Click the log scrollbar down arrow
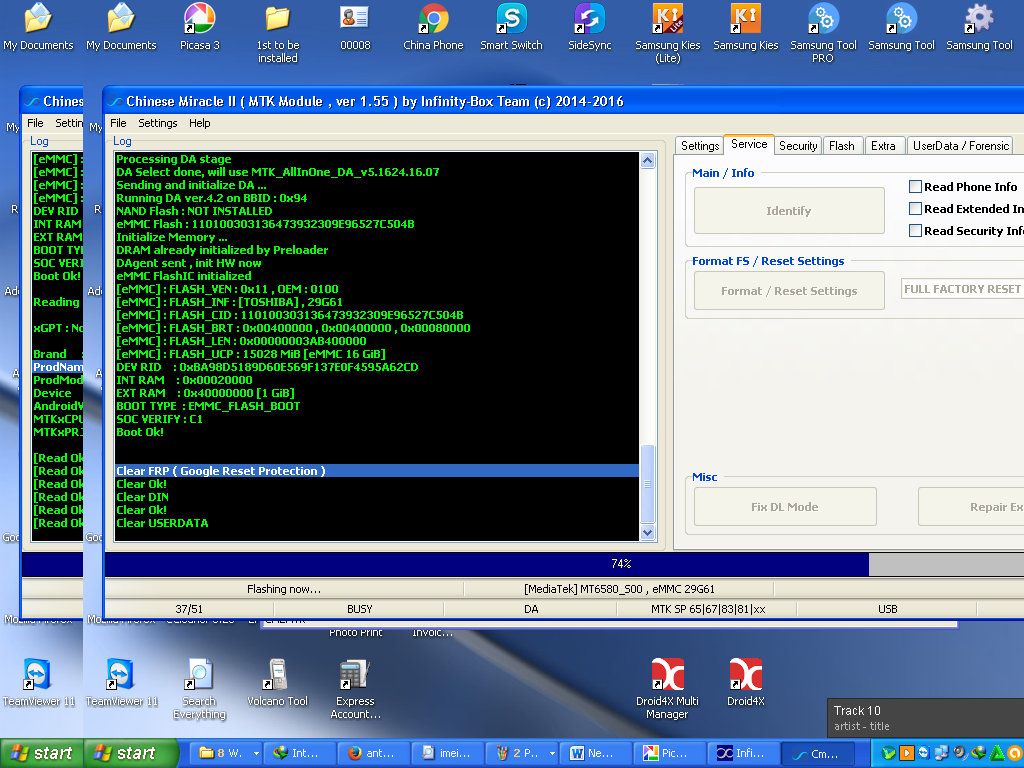The height and width of the screenshot is (768, 1024). tap(647, 533)
